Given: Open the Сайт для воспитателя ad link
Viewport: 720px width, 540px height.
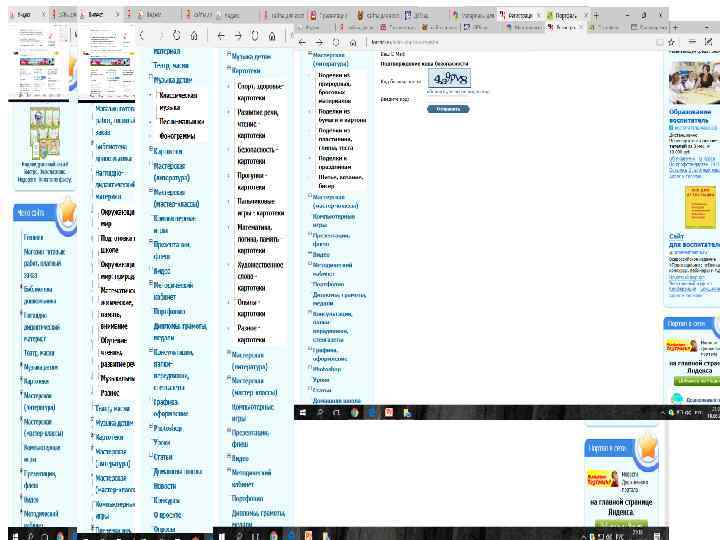Looking at the screenshot, I should click(694, 240).
